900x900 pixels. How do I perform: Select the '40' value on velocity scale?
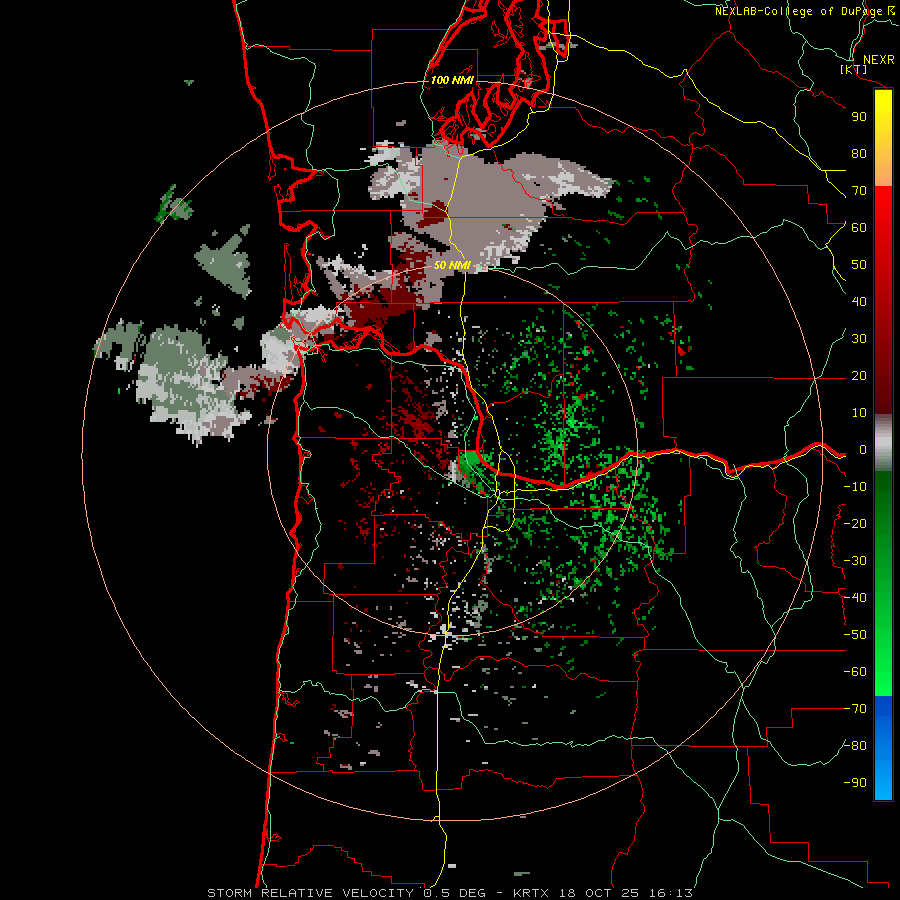pyautogui.click(x=859, y=302)
